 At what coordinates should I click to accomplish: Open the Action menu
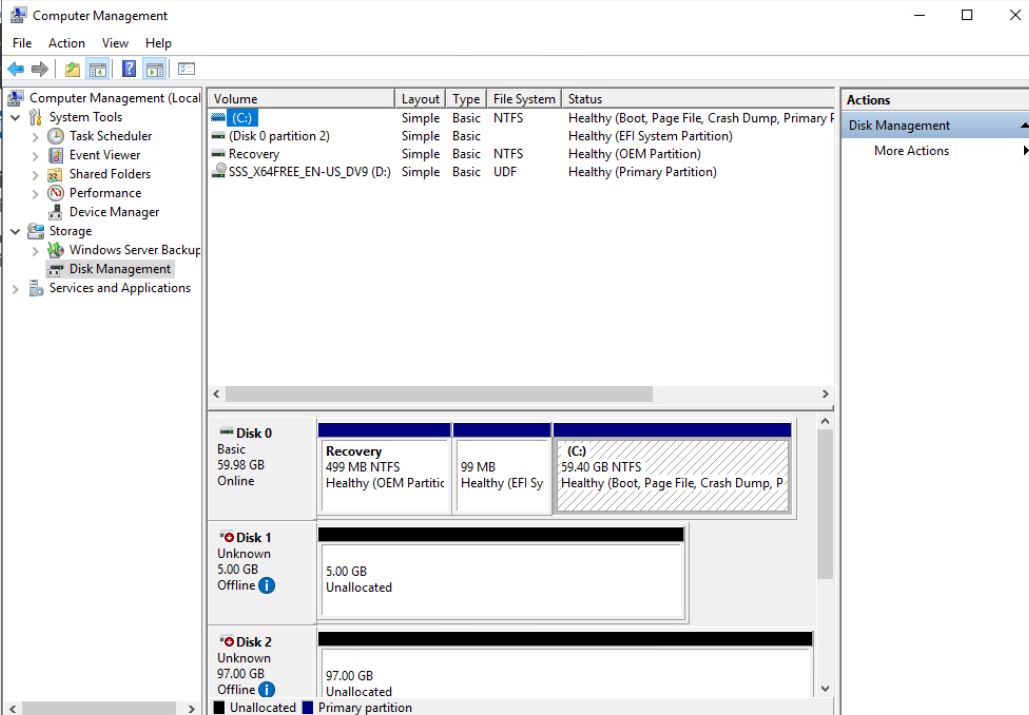coord(66,43)
